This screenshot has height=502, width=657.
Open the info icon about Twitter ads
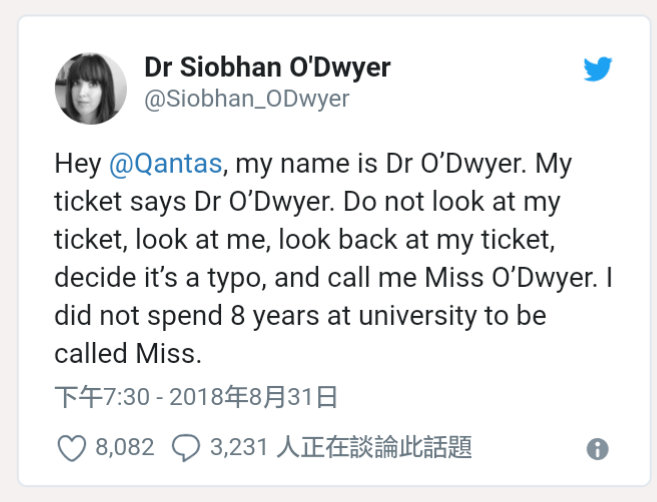[x=597, y=449]
